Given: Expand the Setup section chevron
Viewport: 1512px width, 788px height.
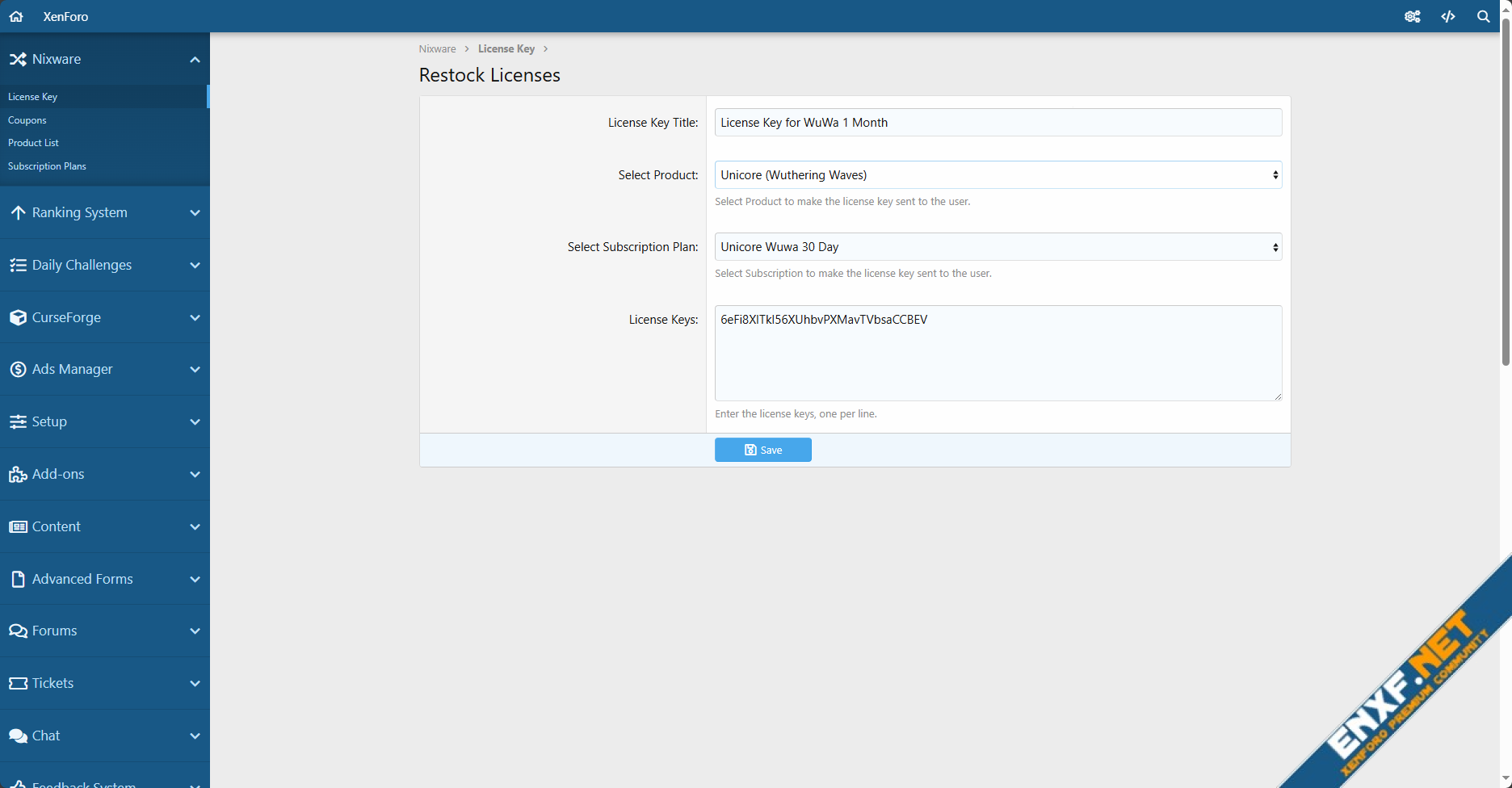Looking at the screenshot, I should tap(195, 421).
